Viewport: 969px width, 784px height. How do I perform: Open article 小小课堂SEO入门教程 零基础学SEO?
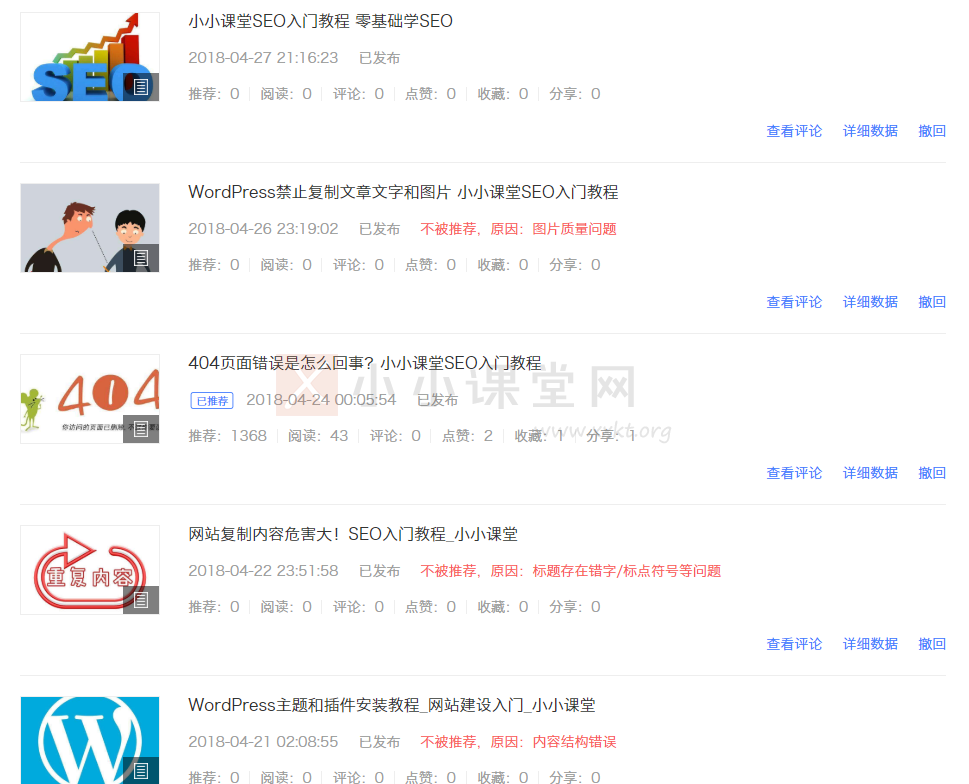[320, 21]
